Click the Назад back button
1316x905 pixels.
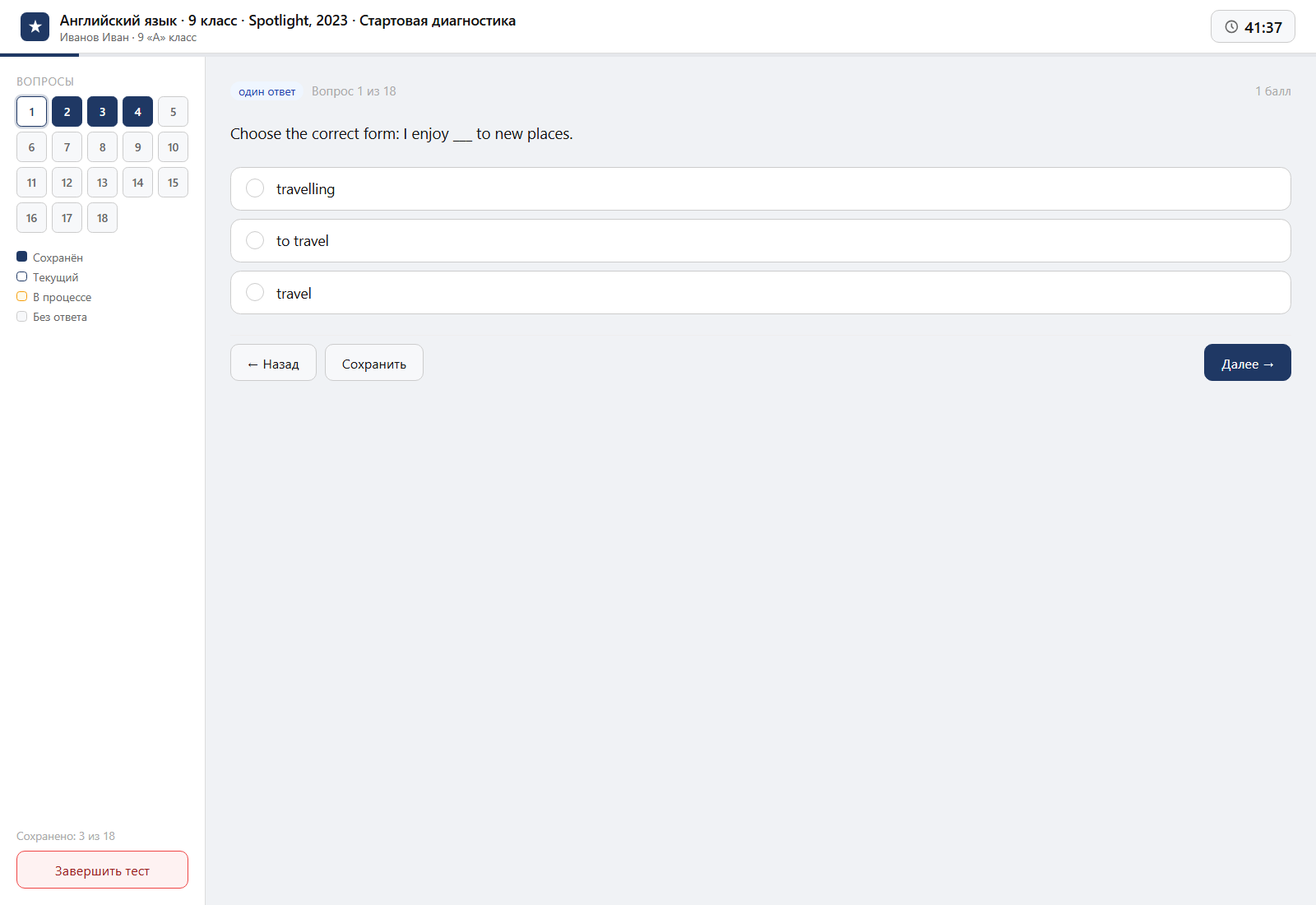[273, 363]
